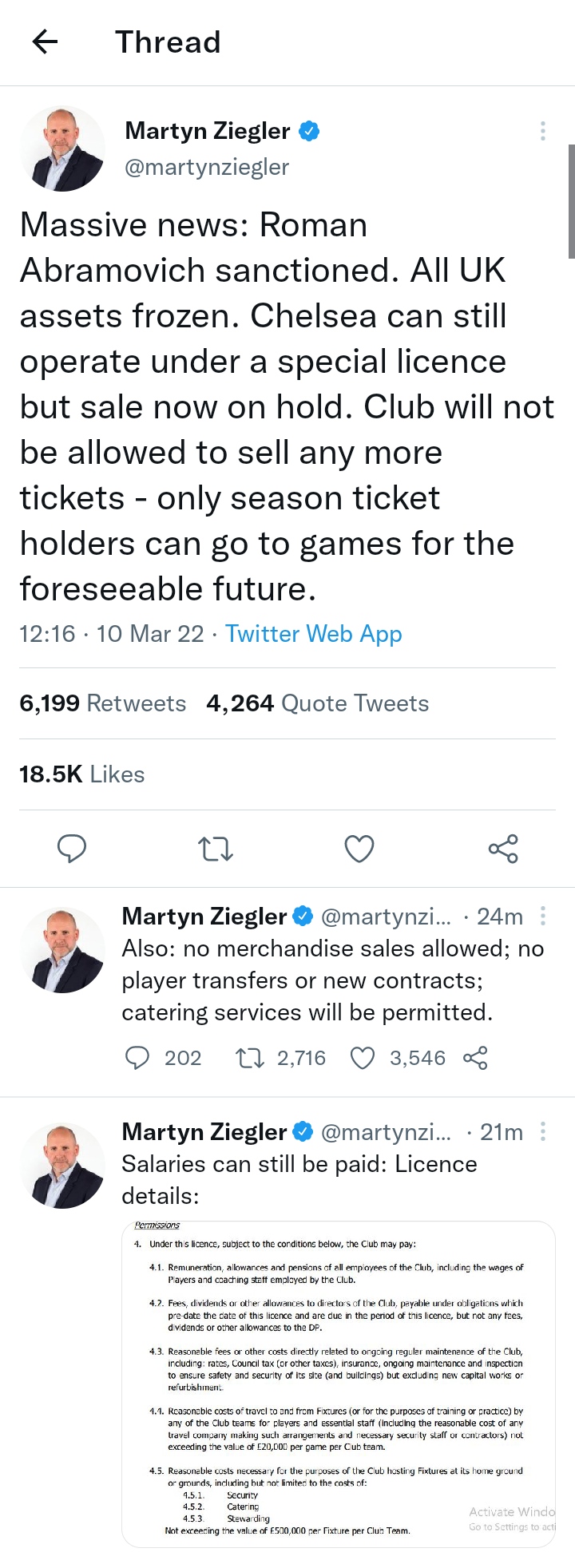Like the merchandise sales tweet

coord(363,1058)
